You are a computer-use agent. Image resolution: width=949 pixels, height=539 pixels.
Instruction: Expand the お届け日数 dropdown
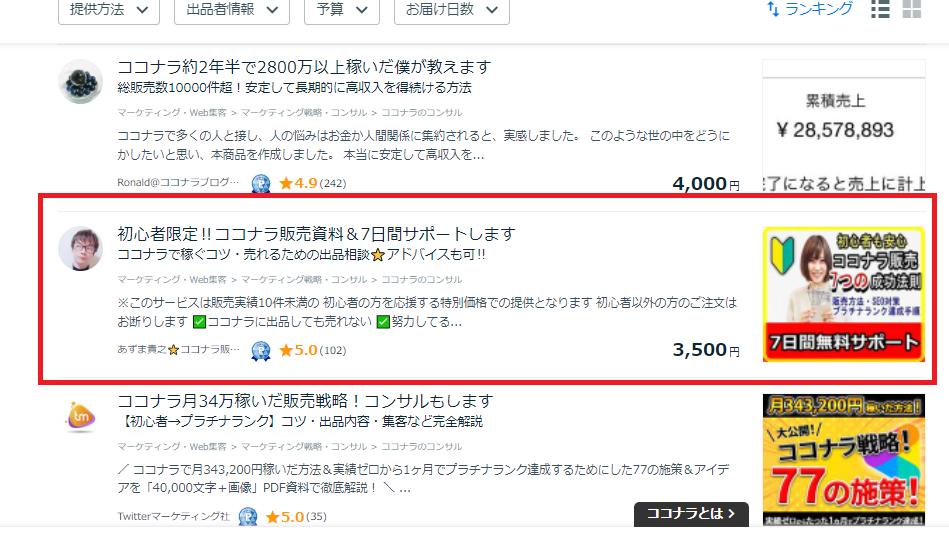(x=452, y=10)
